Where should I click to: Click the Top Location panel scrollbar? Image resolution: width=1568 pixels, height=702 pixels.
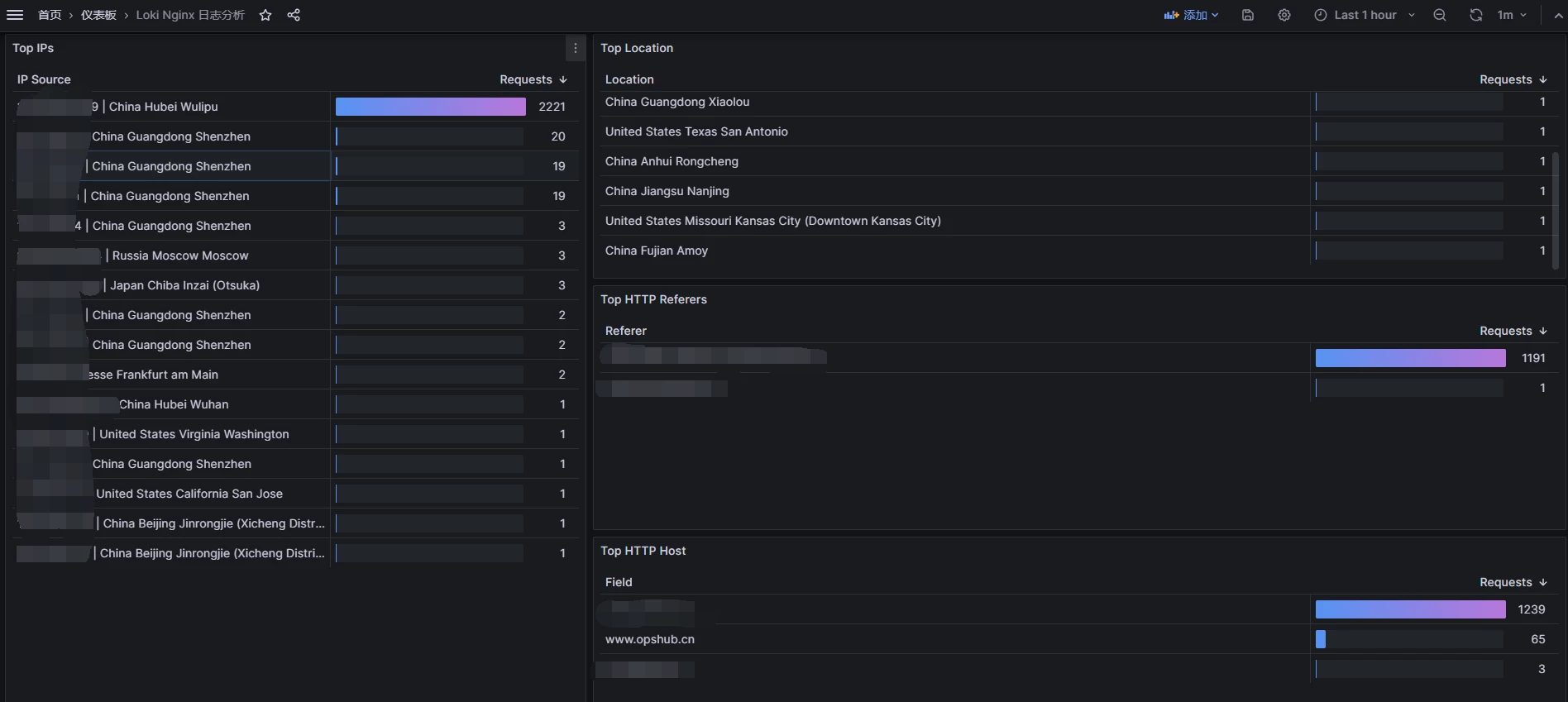pos(1556,210)
